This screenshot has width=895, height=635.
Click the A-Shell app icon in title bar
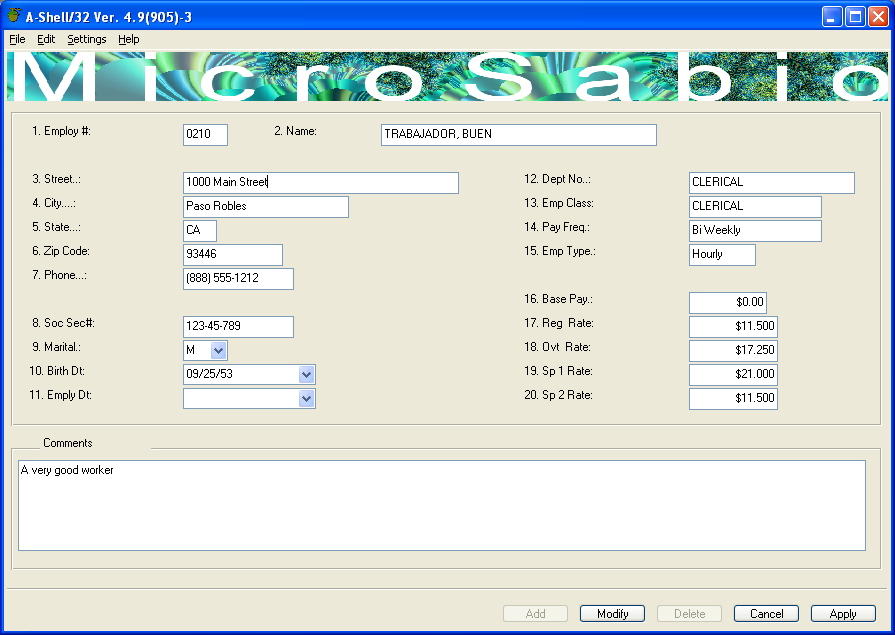click(x=14, y=16)
